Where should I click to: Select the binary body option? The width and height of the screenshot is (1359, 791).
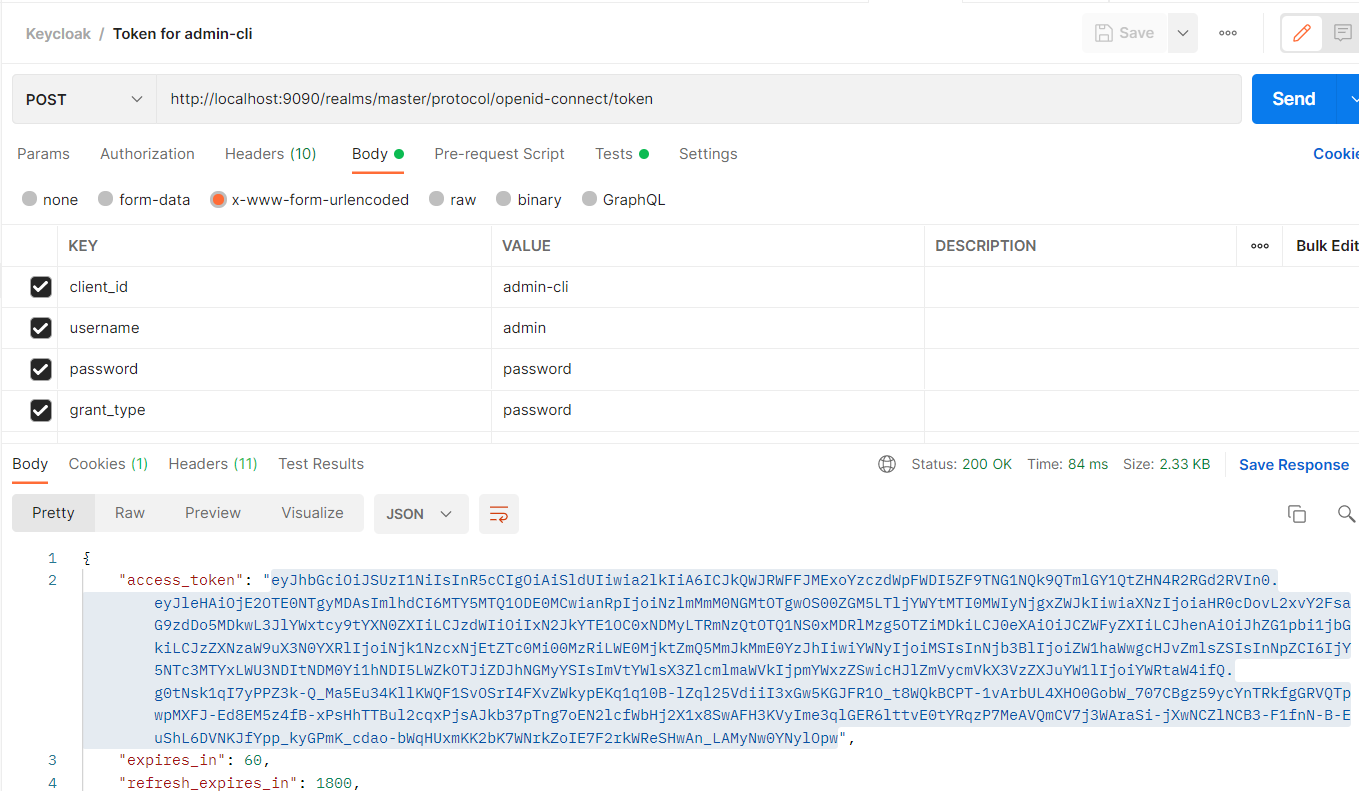click(504, 199)
